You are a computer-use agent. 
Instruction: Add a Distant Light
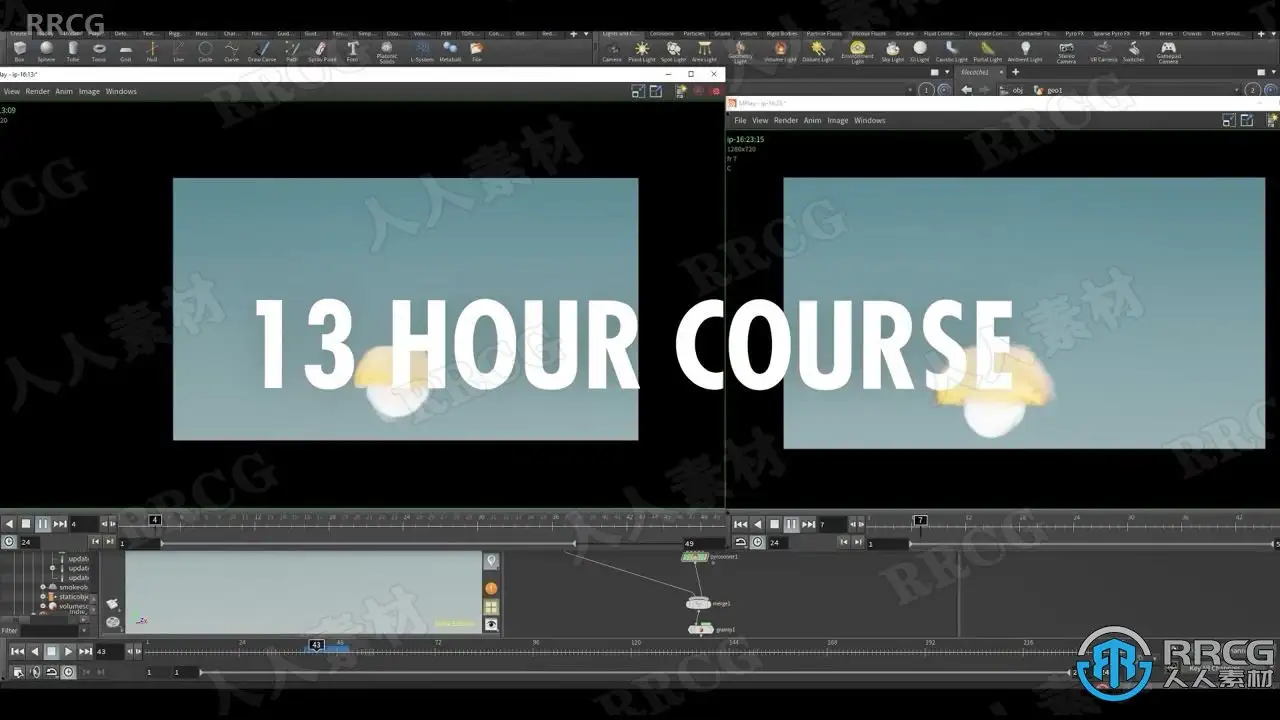click(x=818, y=50)
